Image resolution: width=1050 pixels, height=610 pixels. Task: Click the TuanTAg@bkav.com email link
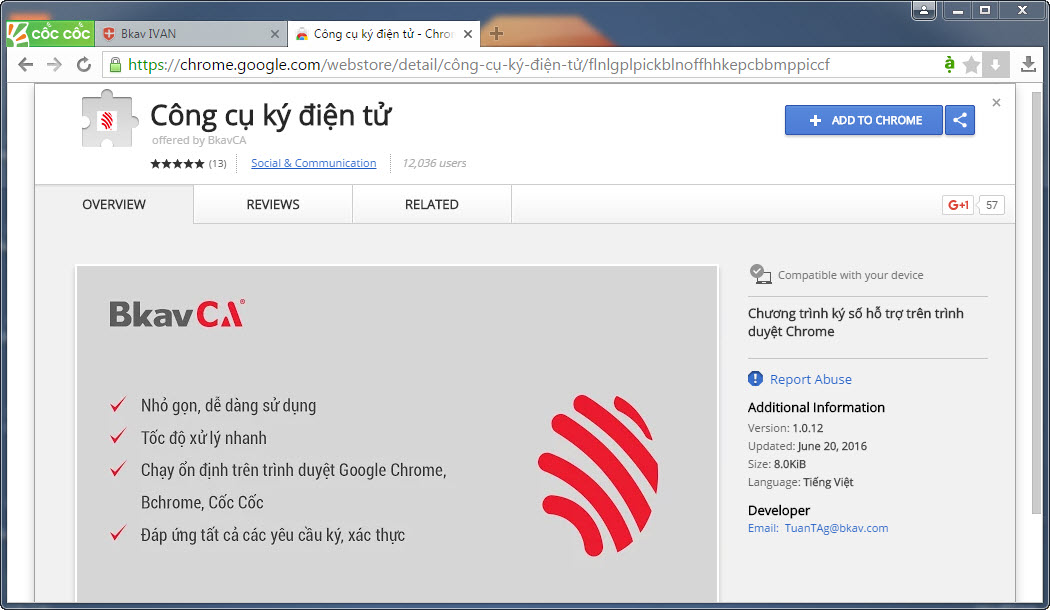tap(836, 528)
